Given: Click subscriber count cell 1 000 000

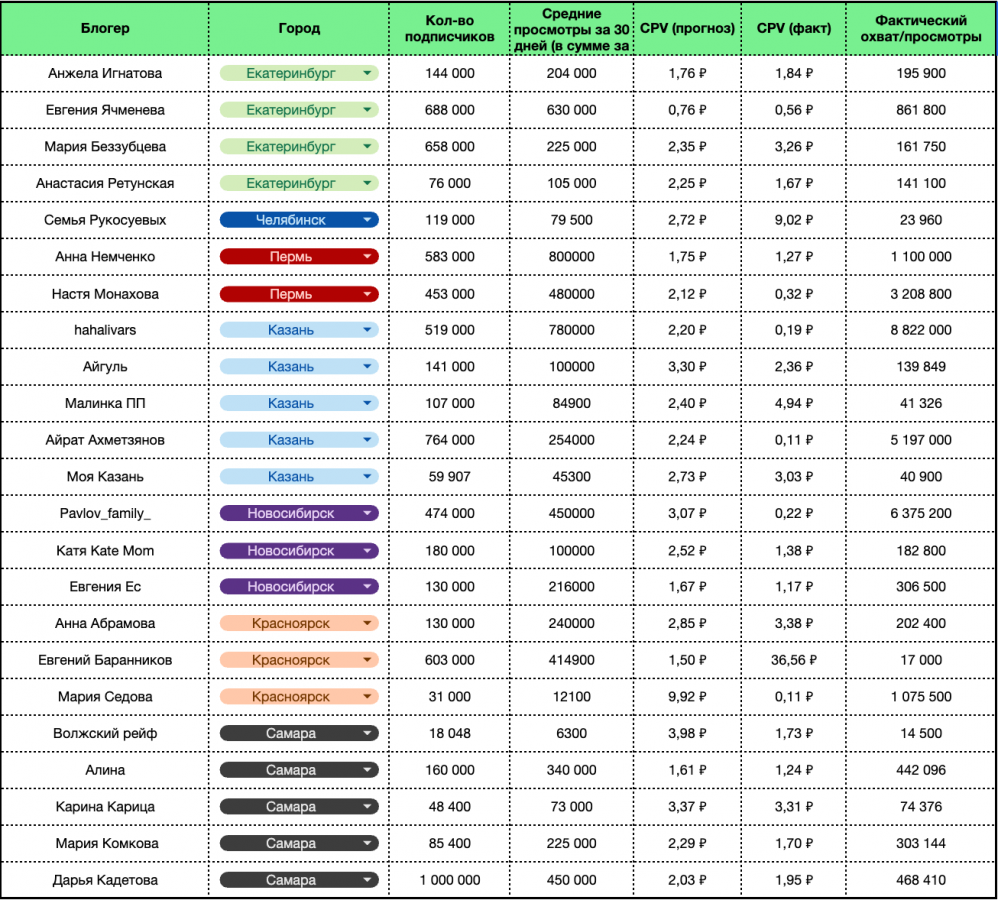Looking at the screenshot, I should [x=449, y=880].
